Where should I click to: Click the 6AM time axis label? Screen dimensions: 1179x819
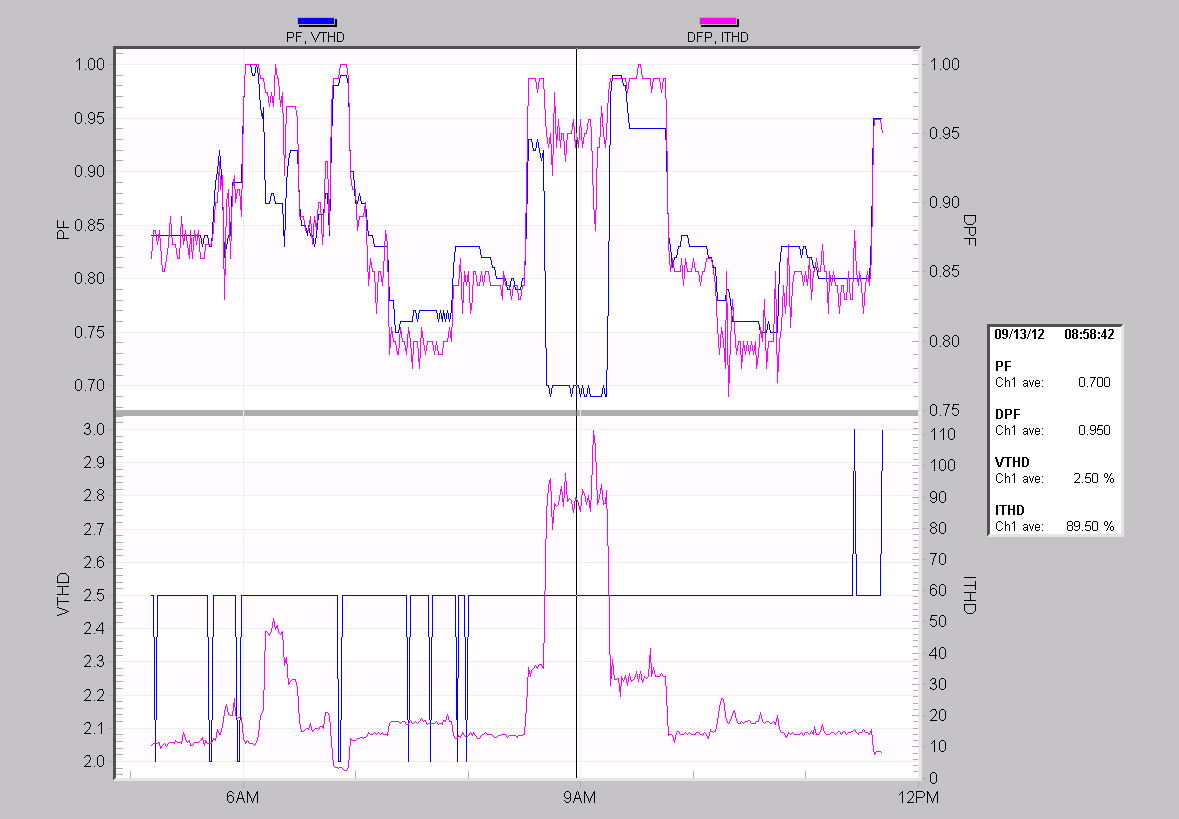click(243, 797)
